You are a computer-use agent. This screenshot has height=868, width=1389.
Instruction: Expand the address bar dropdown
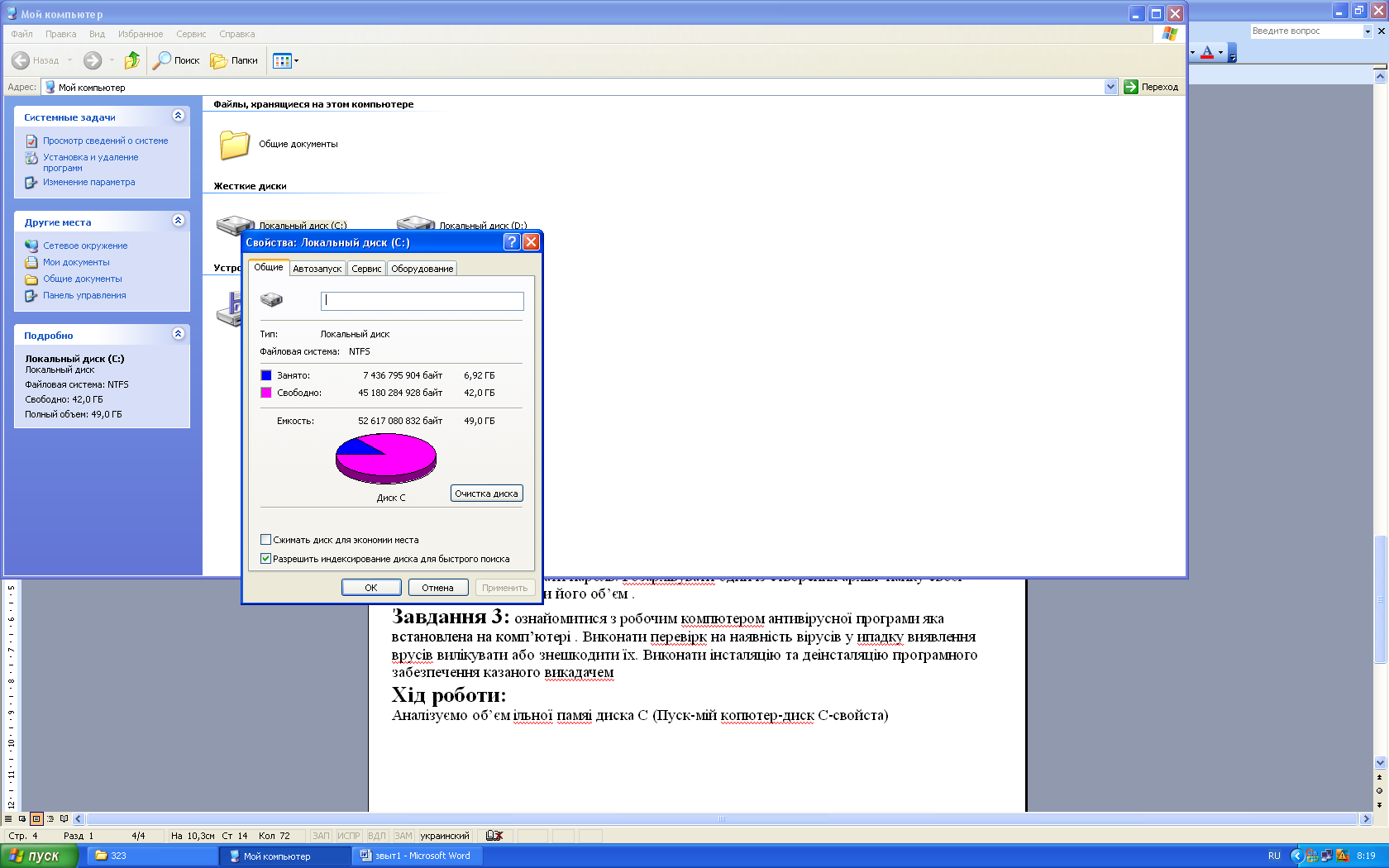[1110, 87]
